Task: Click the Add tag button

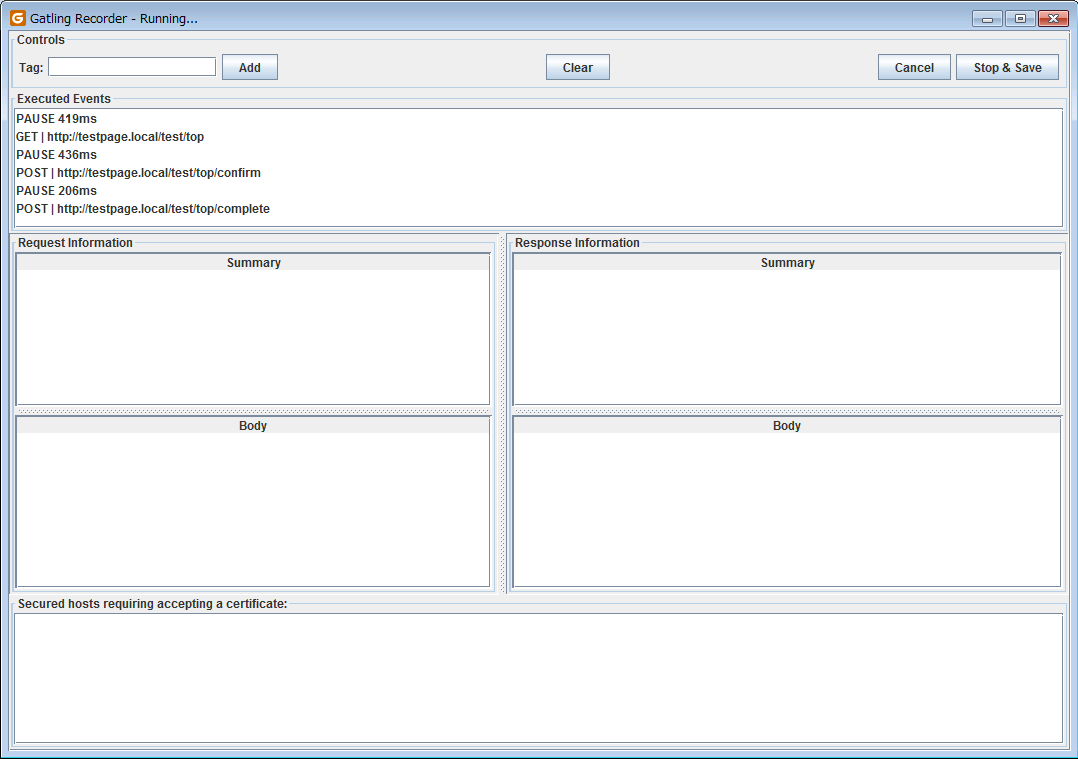Action: click(x=250, y=67)
